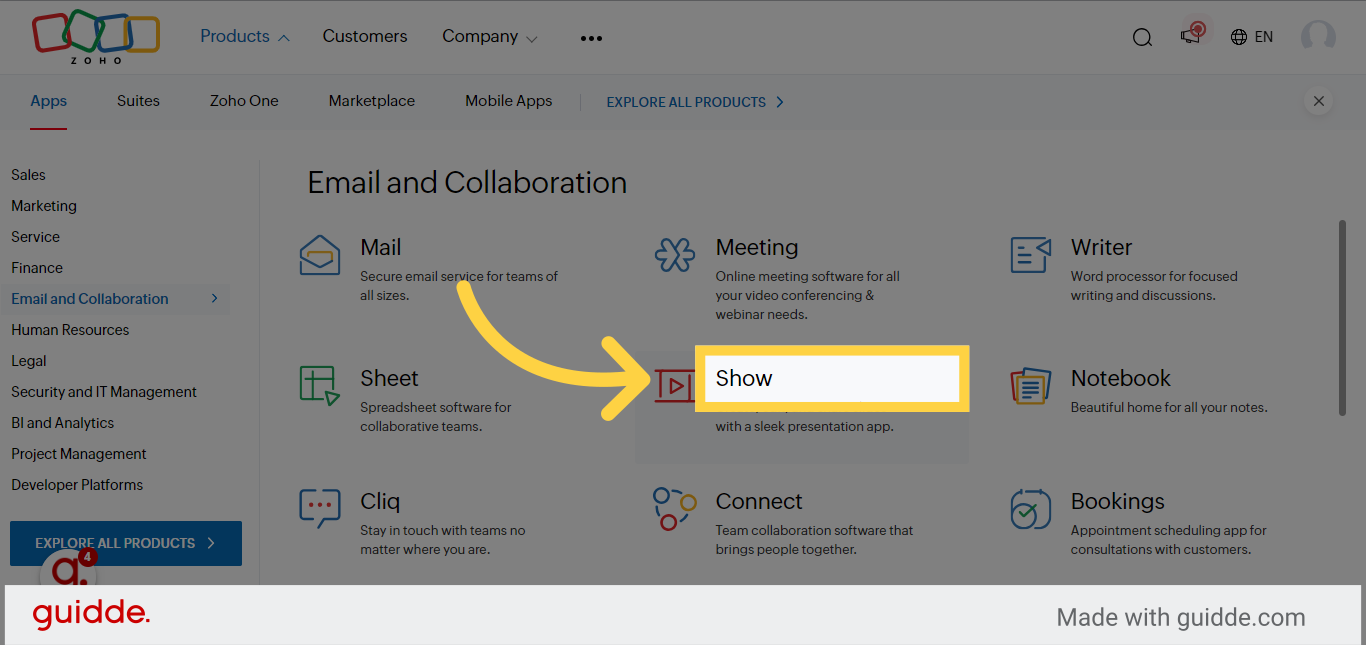Open the search magnifier icon
Image resolution: width=1366 pixels, height=645 pixels.
point(1142,36)
